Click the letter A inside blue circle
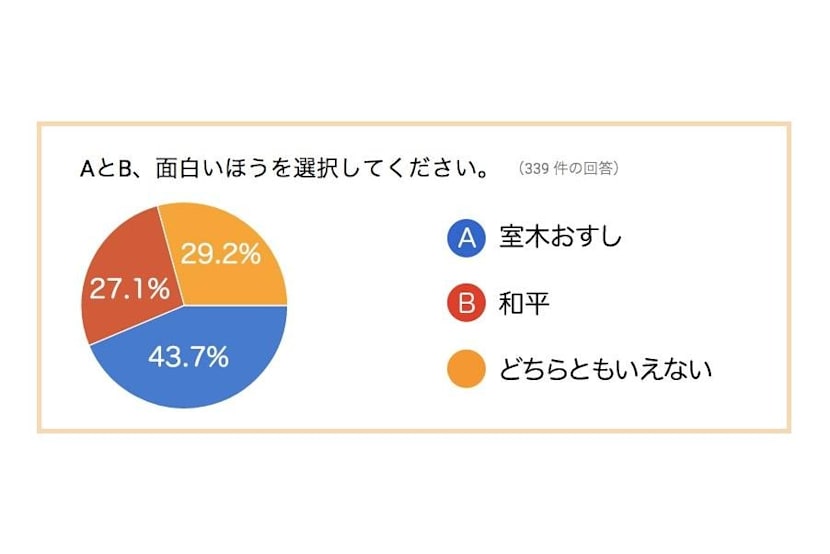 [x=466, y=238]
